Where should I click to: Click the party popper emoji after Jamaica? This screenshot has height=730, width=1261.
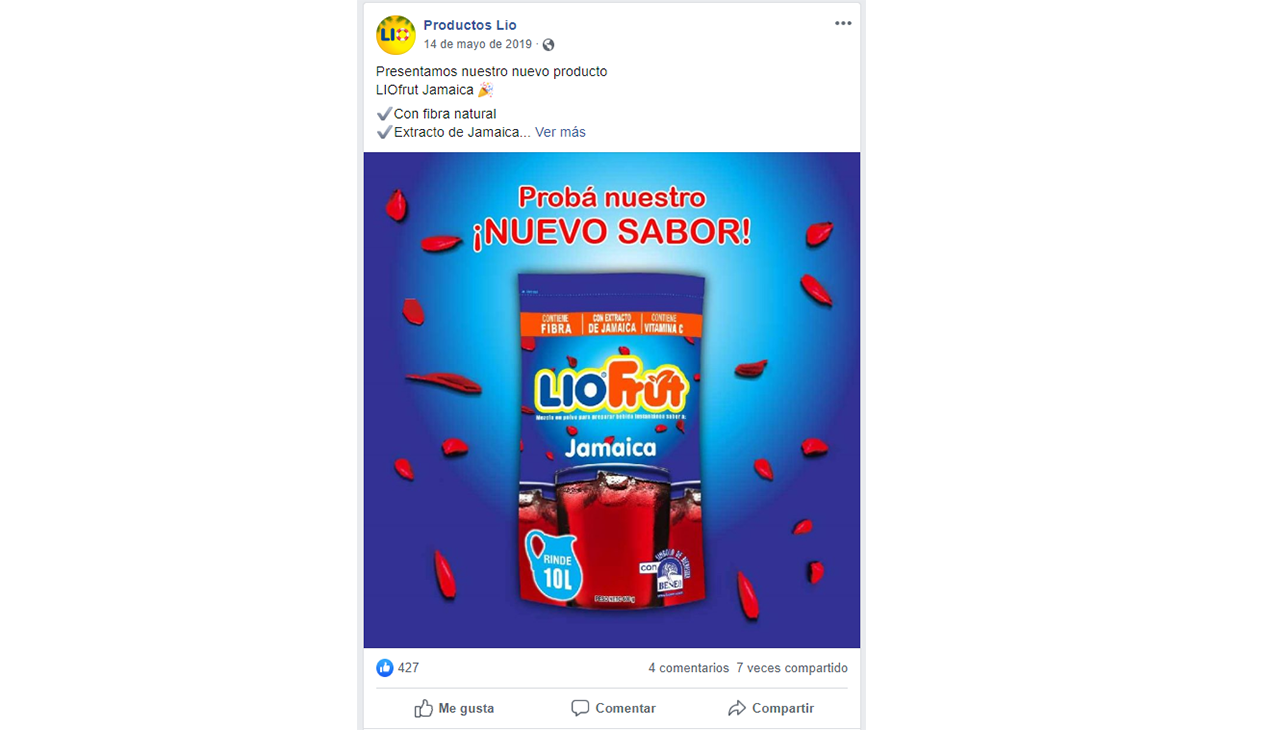[x=485, y=90]
